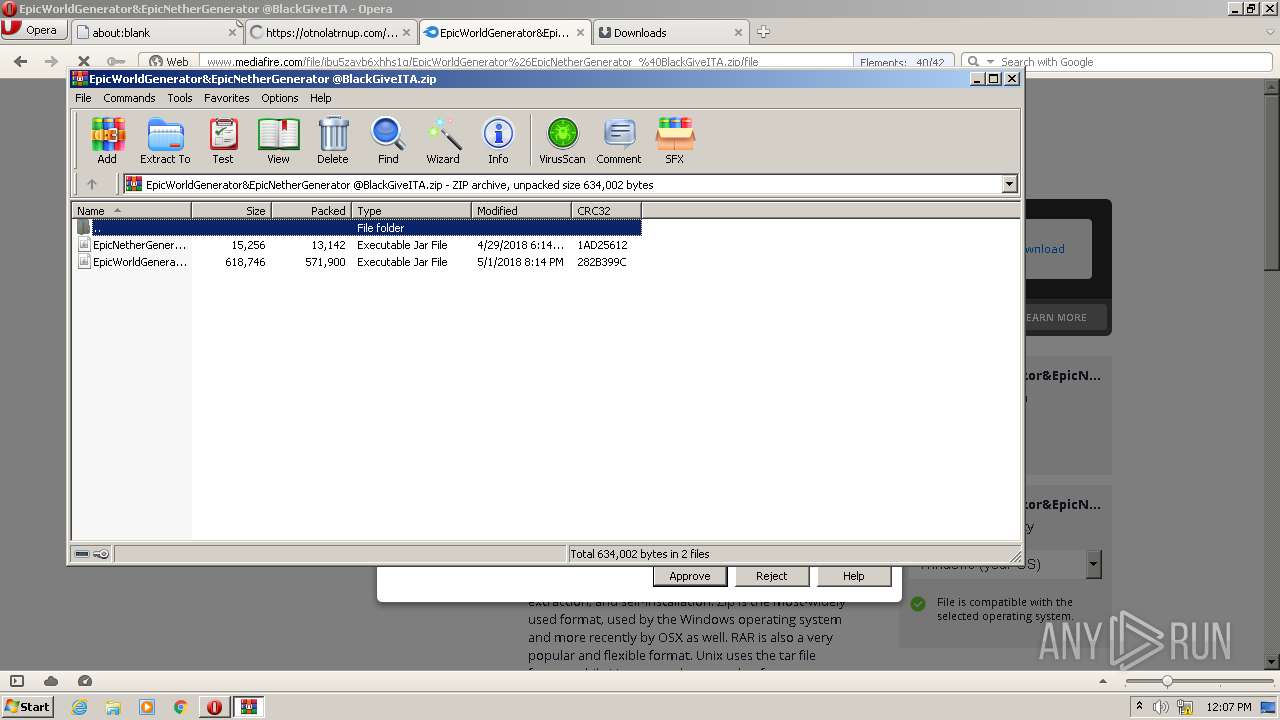This screenshot has height=720, width=1280.
Task: Open the Options menu
Action: (x=280, y=98)
